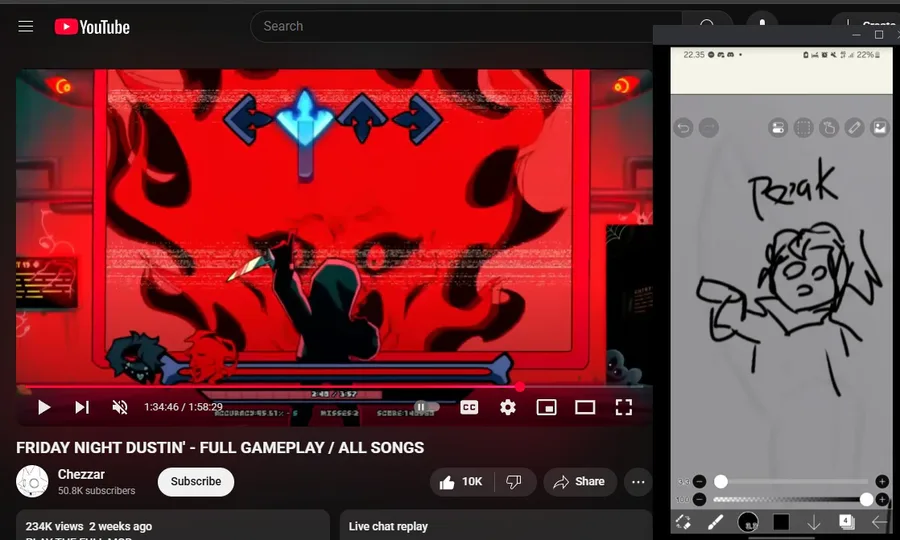This screenshot has width=900, height=540.
Task: Open the Chezzar channel avatar
Action: coord(32,481)
